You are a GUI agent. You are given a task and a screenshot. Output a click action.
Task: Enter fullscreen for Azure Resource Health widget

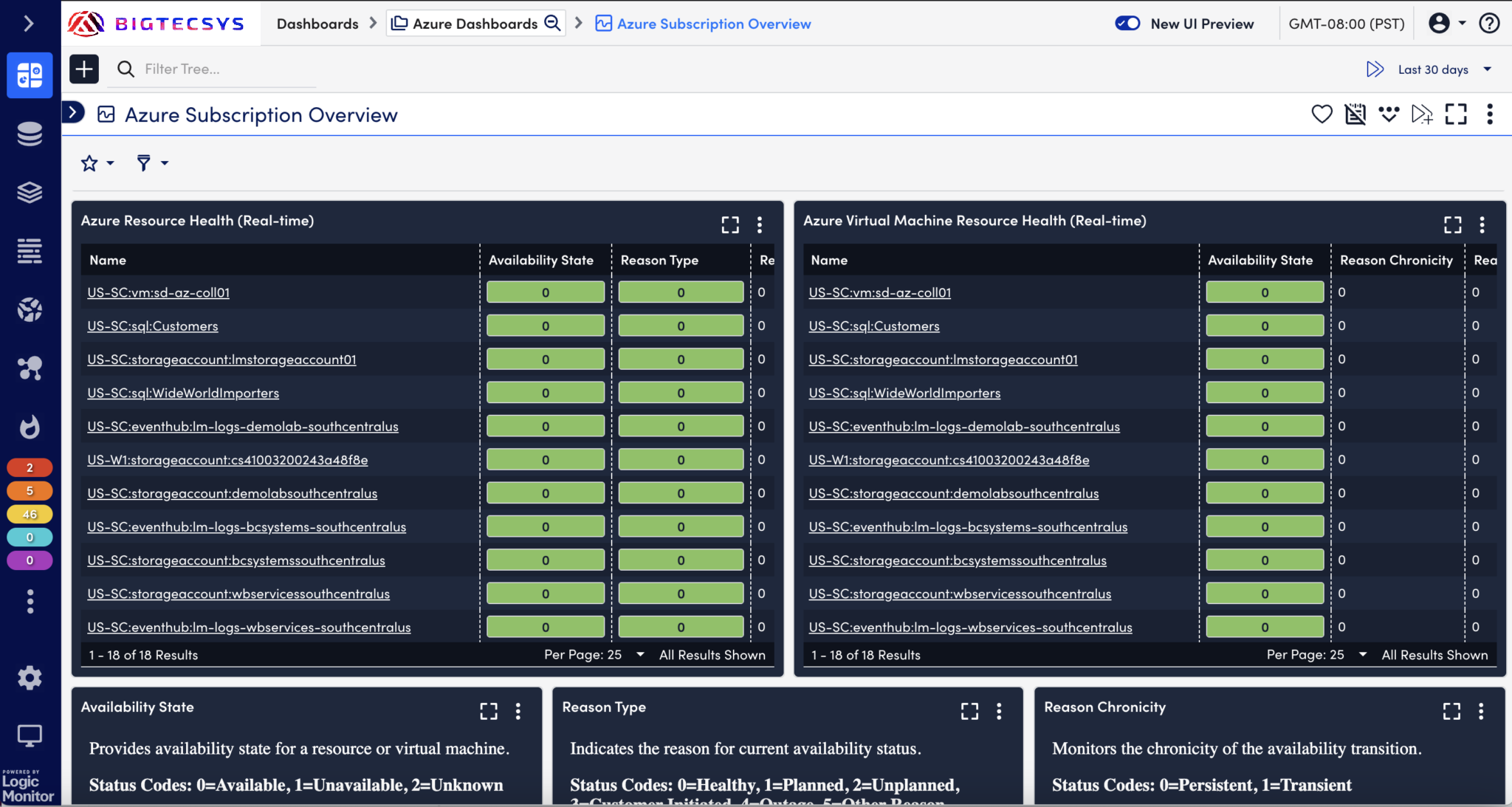(x=729, y=224)
